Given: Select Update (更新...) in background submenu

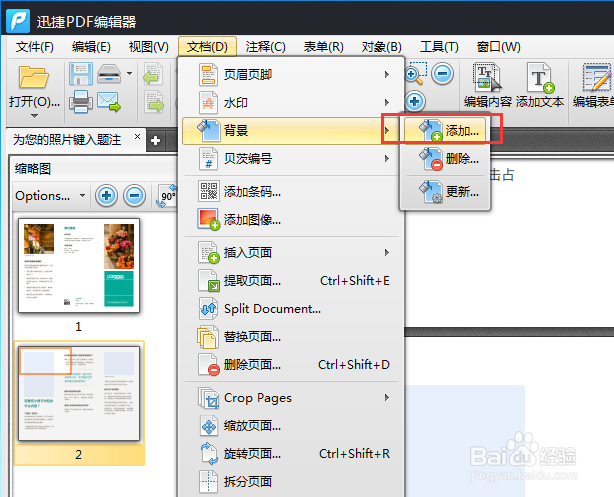Looking at the screenshot, I should coord(445,192).
